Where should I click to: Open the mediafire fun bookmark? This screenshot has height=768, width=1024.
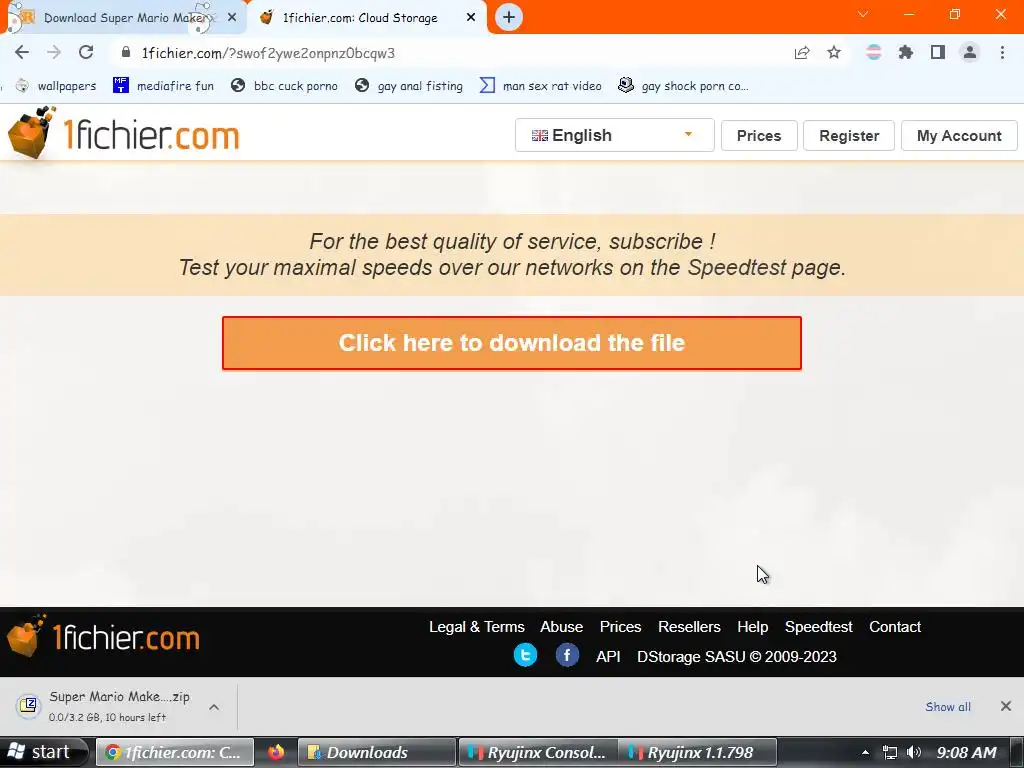[164, 86]
